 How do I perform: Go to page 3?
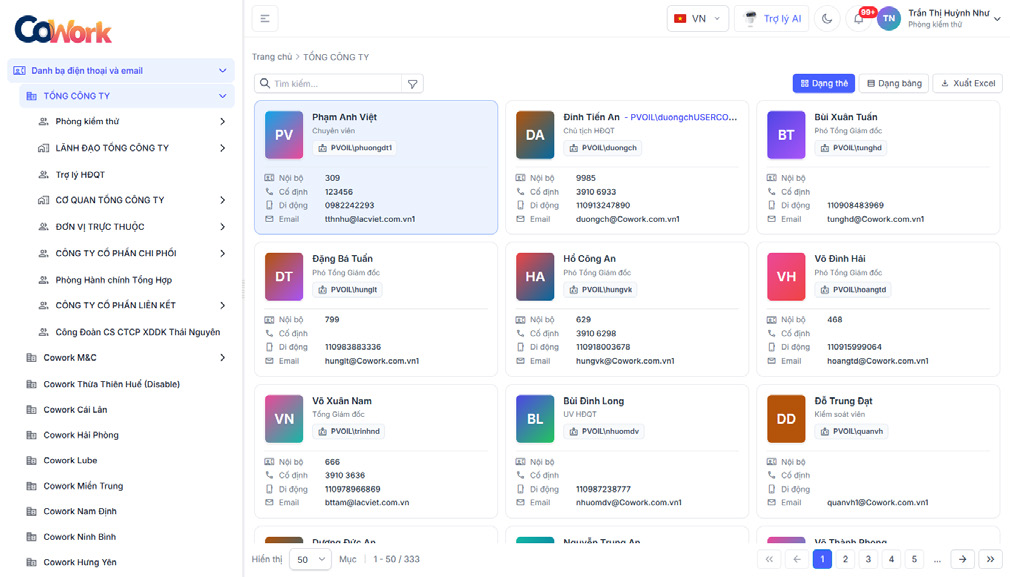click(868, 559)
